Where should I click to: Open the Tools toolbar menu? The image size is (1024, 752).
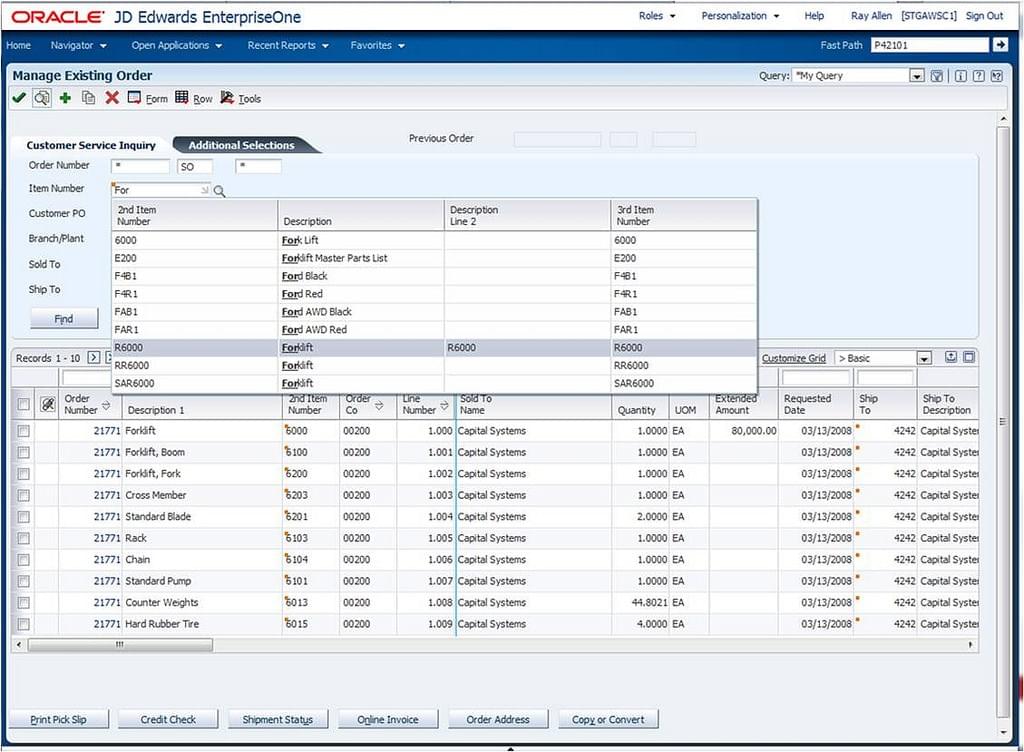click(x=241, y=98)
